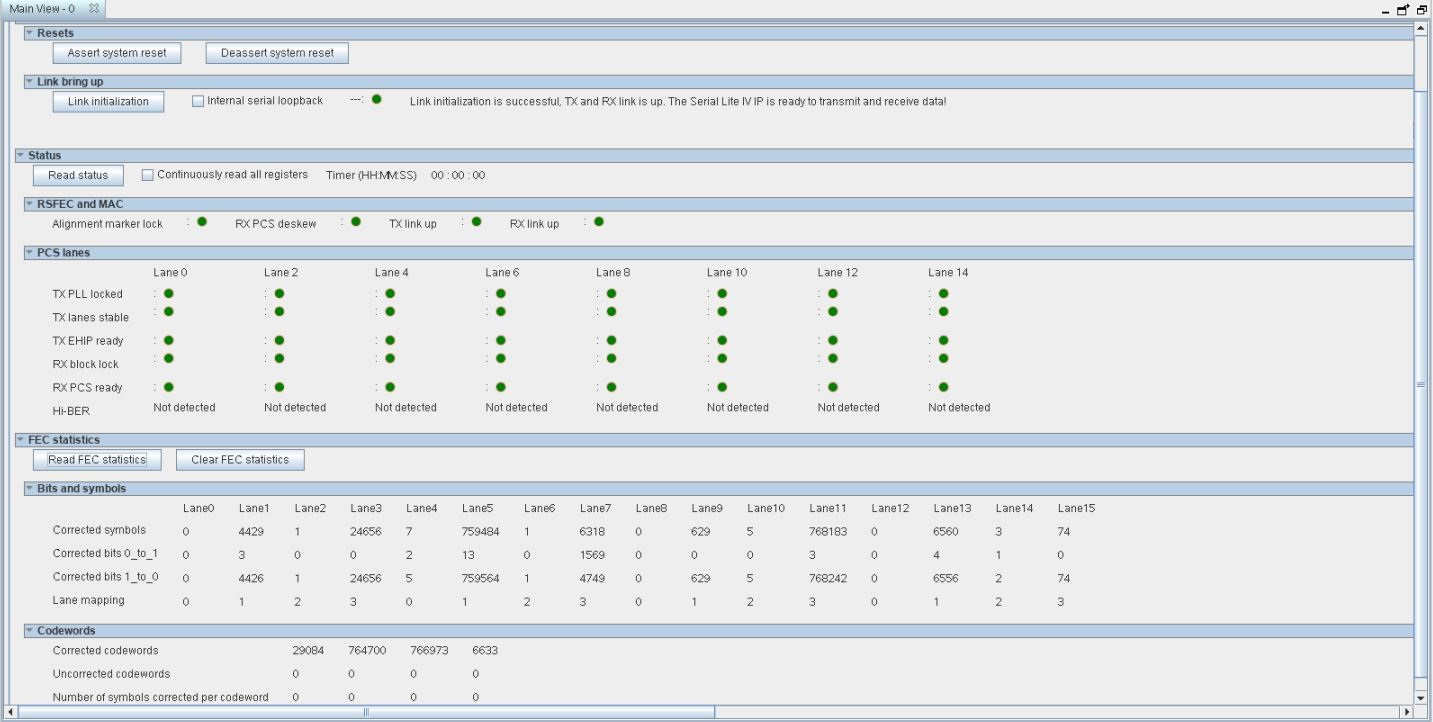Screen dimensions: 1433x722
Task: Click the TX link up green indicator
Action: tap(476, 222)
